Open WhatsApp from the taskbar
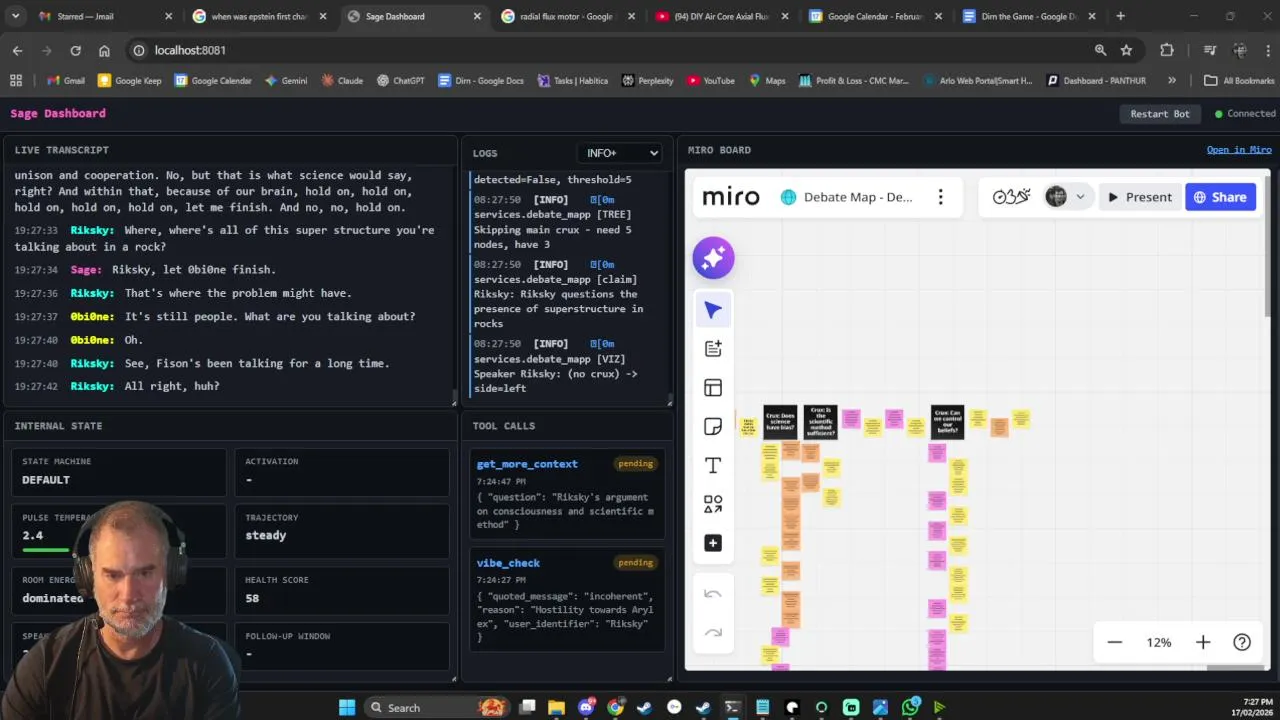The width and height of the screenshot is (1280, 720). click(910, 707)
